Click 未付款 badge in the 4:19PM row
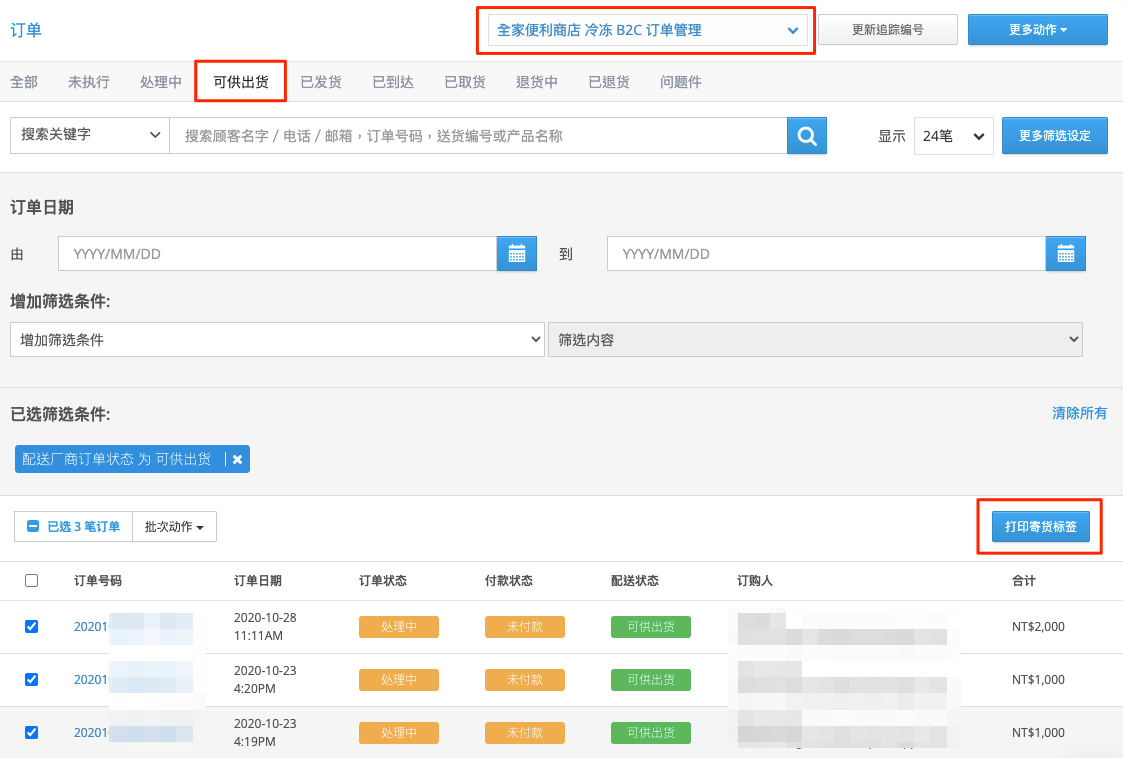The image size is (1123, 758). pos(525,733)
